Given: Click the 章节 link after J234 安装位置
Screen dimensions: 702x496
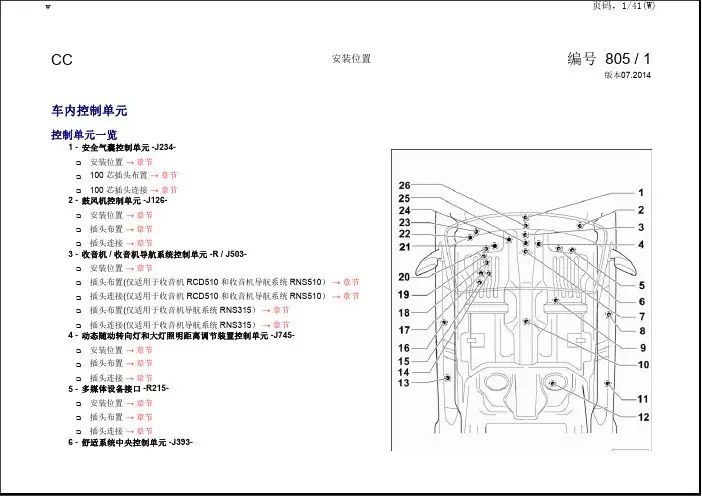Looking at the screenshot, I should click(x=145, y=162).
